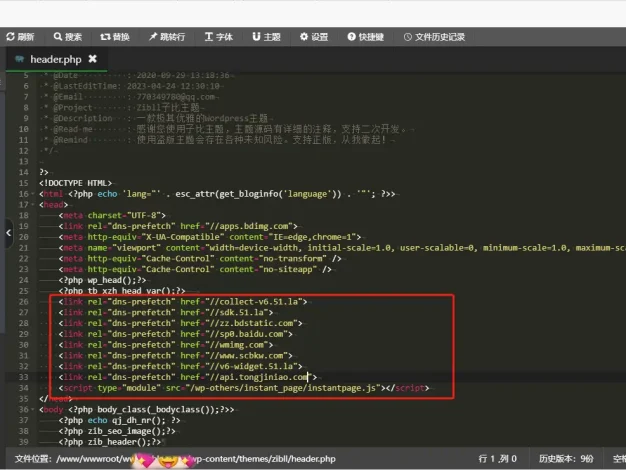The image size is (626, 470).
Task: Click the zib_seo_image() line
Action: click(117, 431)
